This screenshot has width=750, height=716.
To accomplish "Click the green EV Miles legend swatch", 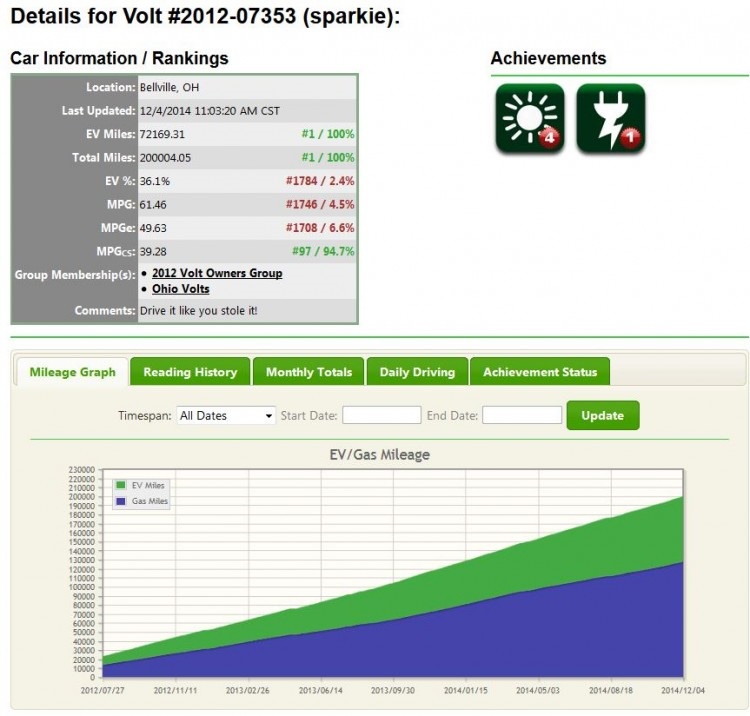I will pyautogui.click(x=121, y=485).
